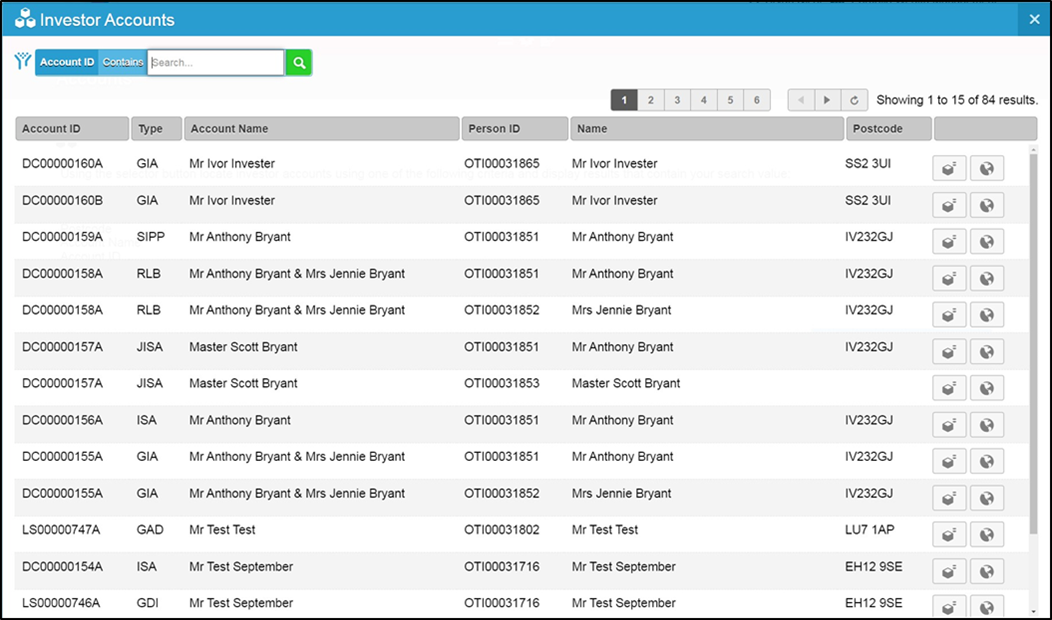Select globe icon in the SIPP DC00000159A row
Image resolution: width=1052 pixels, height=620 pixels.
pyautogui.click(x=986, y=242)
